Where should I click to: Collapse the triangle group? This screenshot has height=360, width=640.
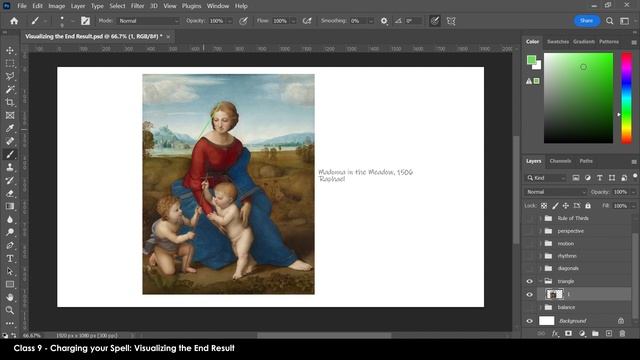[541, 281]
